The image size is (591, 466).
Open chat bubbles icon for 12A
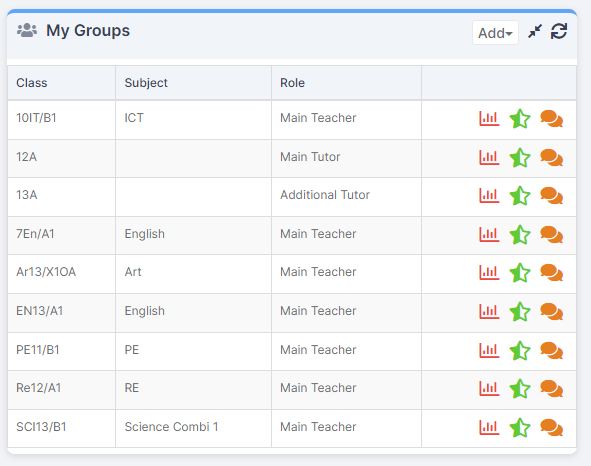click(x=551, y=158)
